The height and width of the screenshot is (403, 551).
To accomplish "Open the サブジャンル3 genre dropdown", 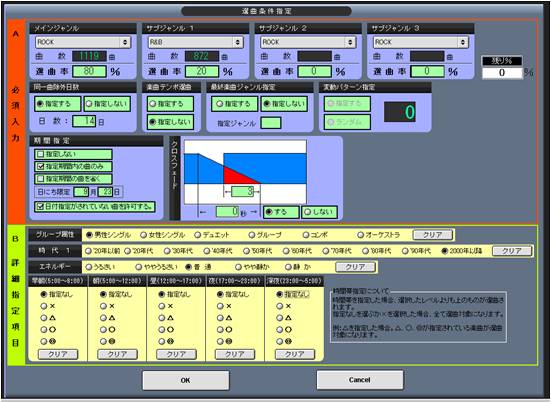I will pyautogui.click(x=420, y=42).
